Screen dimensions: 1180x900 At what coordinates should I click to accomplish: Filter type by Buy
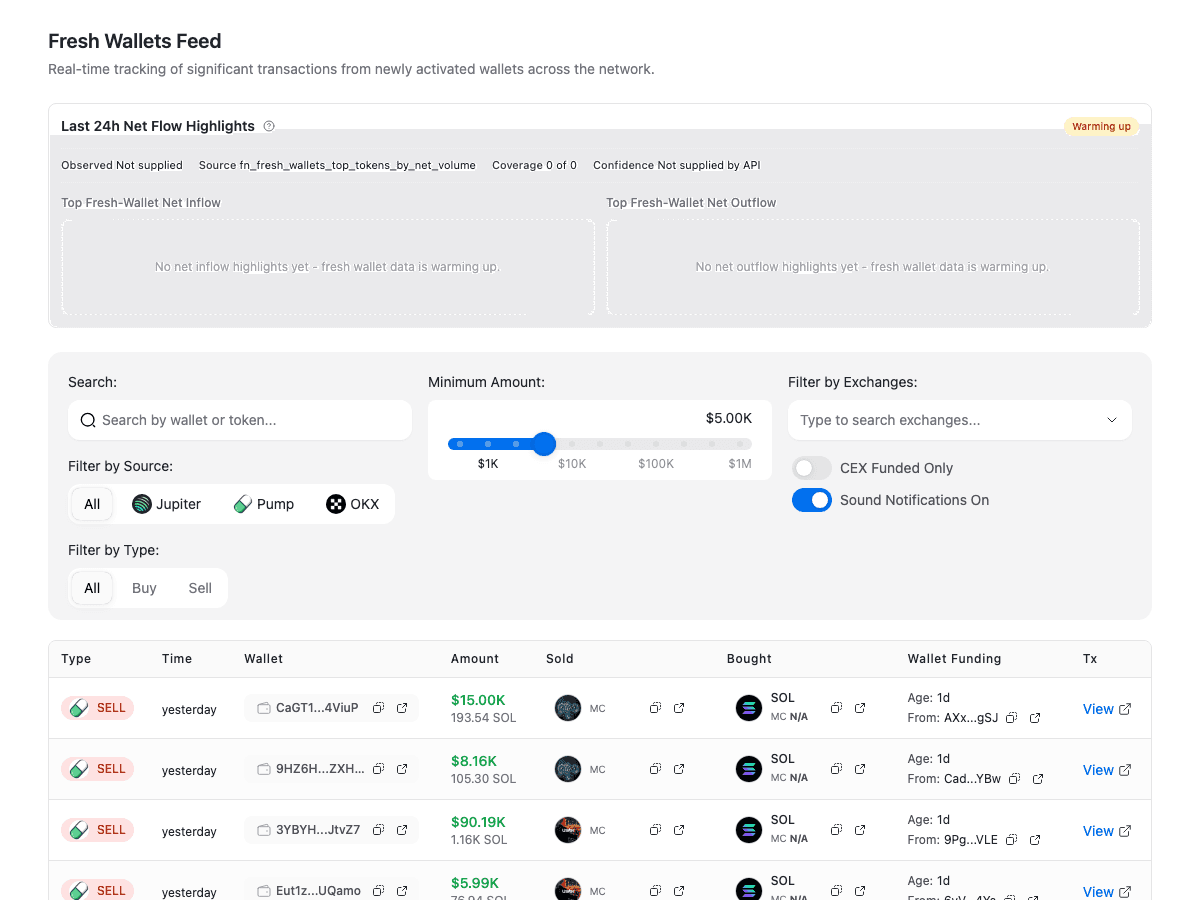coord(144,588)
